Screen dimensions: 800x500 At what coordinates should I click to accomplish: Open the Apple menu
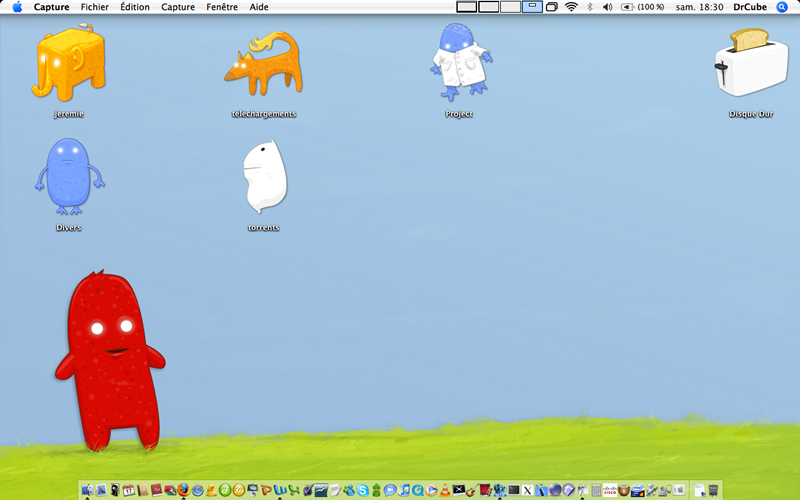pyautogui.click(x=17, y=7)
